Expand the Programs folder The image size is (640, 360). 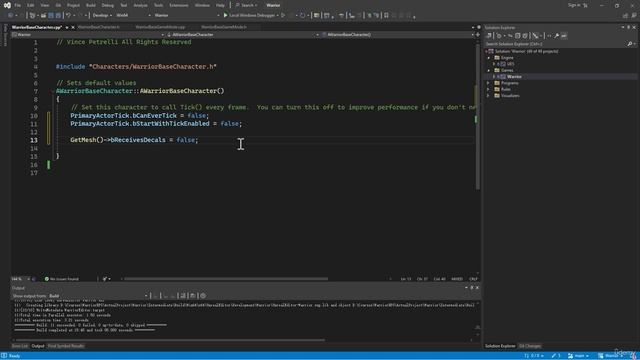[489, 83]
